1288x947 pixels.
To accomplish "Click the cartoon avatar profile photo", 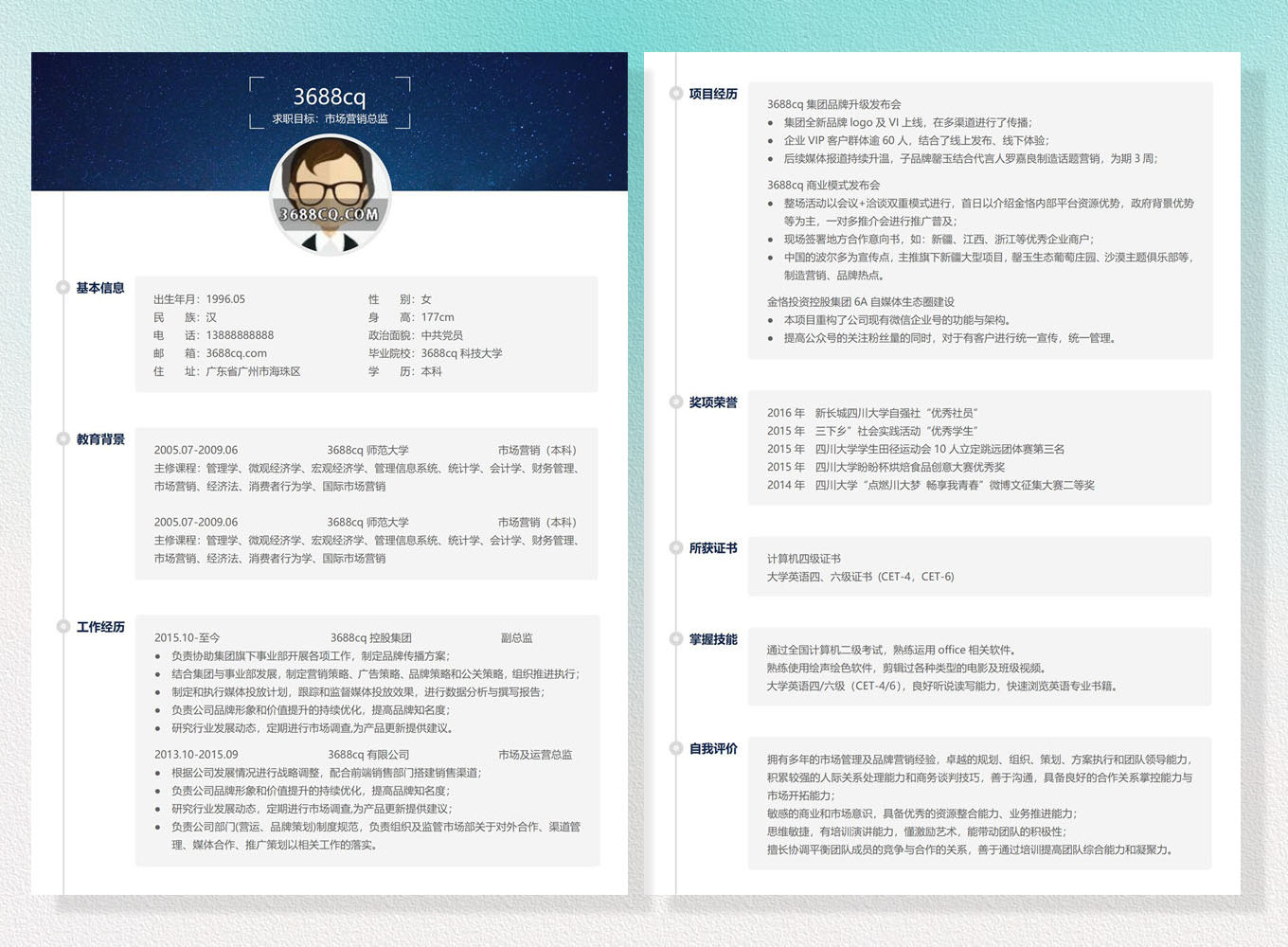I will [330, 195].
